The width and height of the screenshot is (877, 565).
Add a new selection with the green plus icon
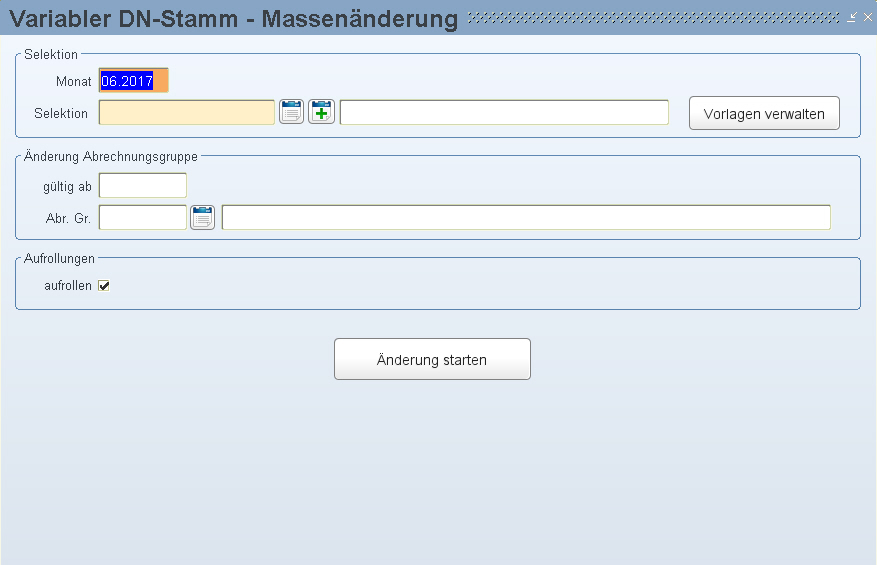322,112
